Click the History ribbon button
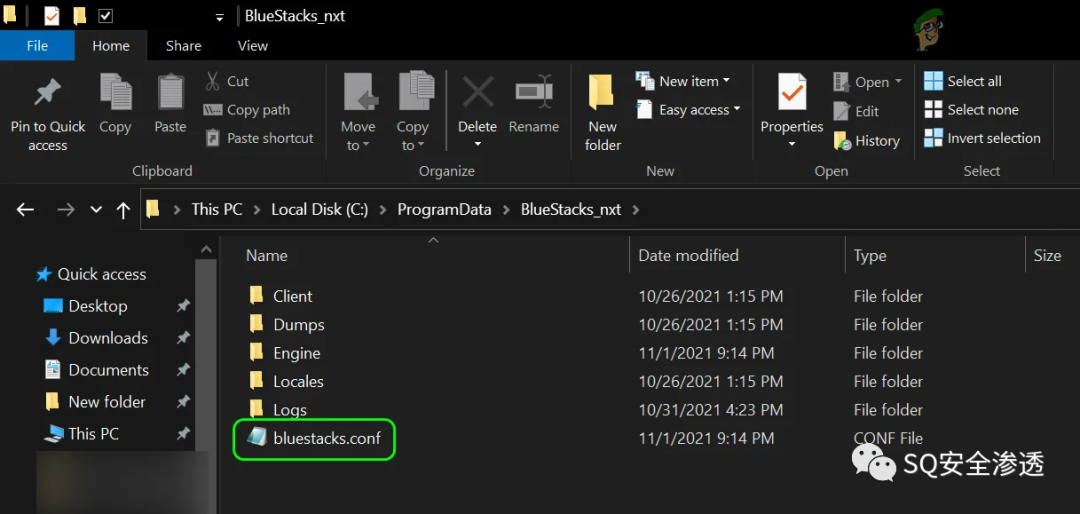 (x=866, y=141)
